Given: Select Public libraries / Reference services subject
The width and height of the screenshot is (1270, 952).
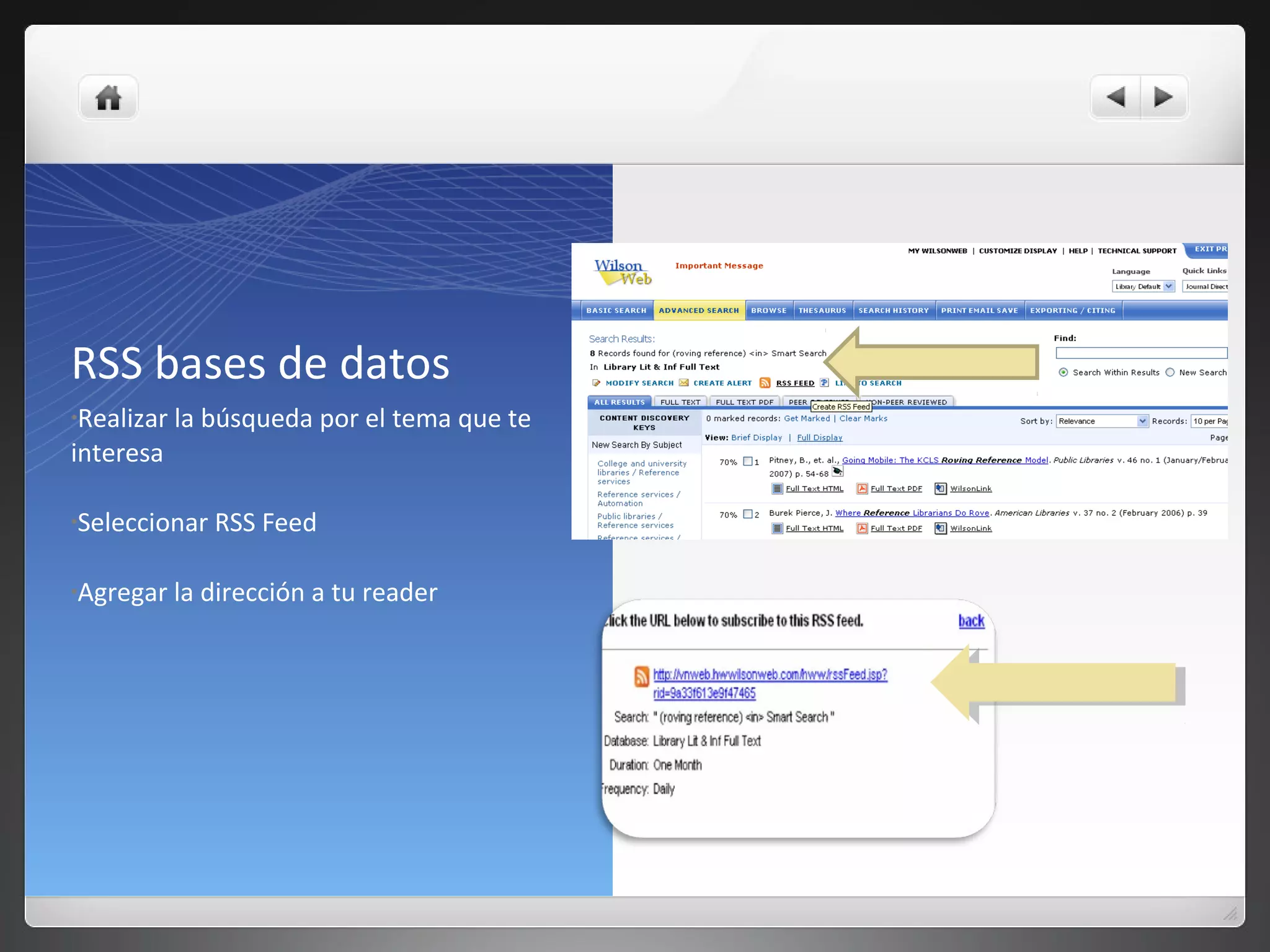Looking at the screenshot, I should pyautogui.click(x=635, y=521).
